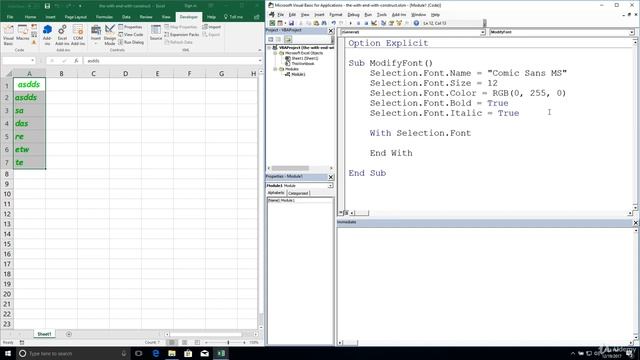Select cell A6 containing etw

[29, 149]
